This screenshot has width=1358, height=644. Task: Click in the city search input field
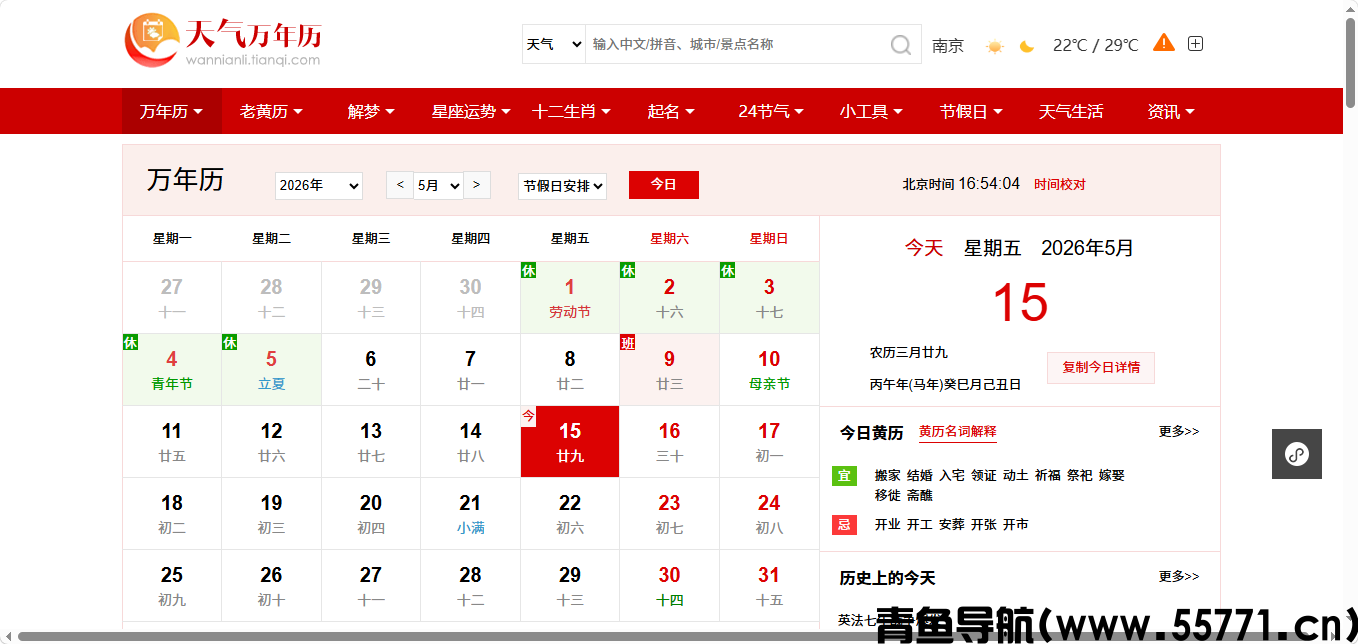click(736, 44)
